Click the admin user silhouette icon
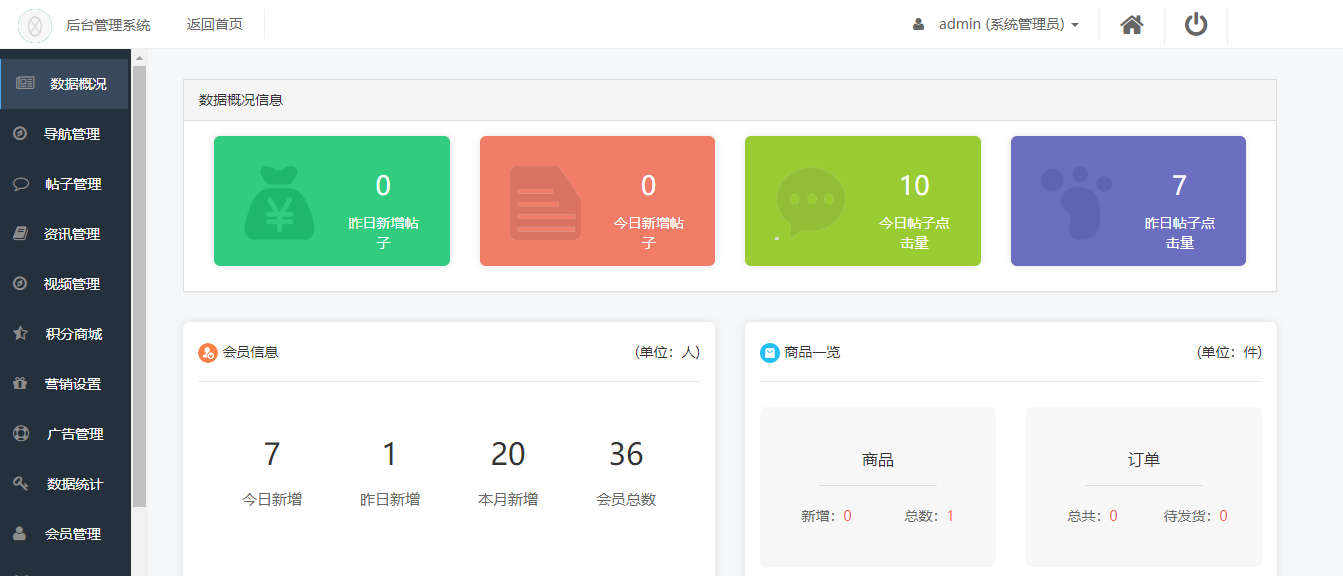 (x=918, y=24)
